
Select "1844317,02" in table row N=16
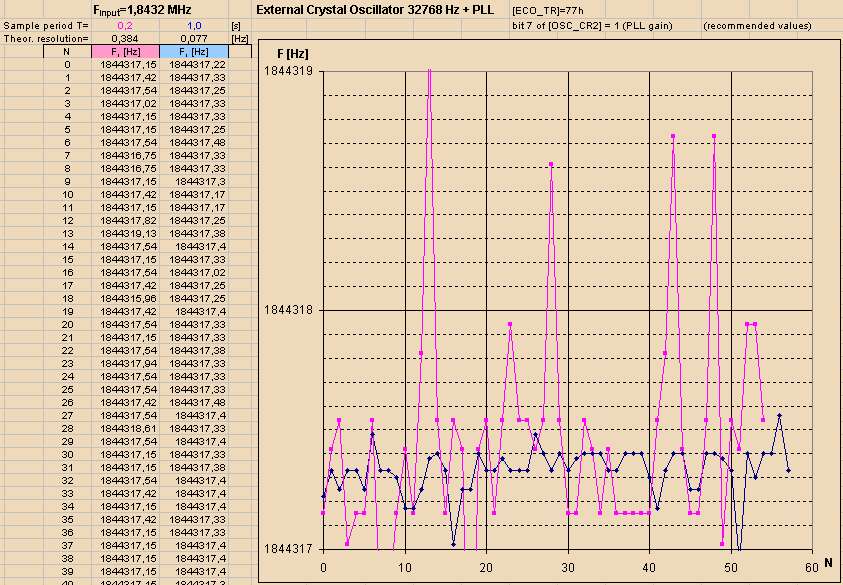click(x=194, y=273)
